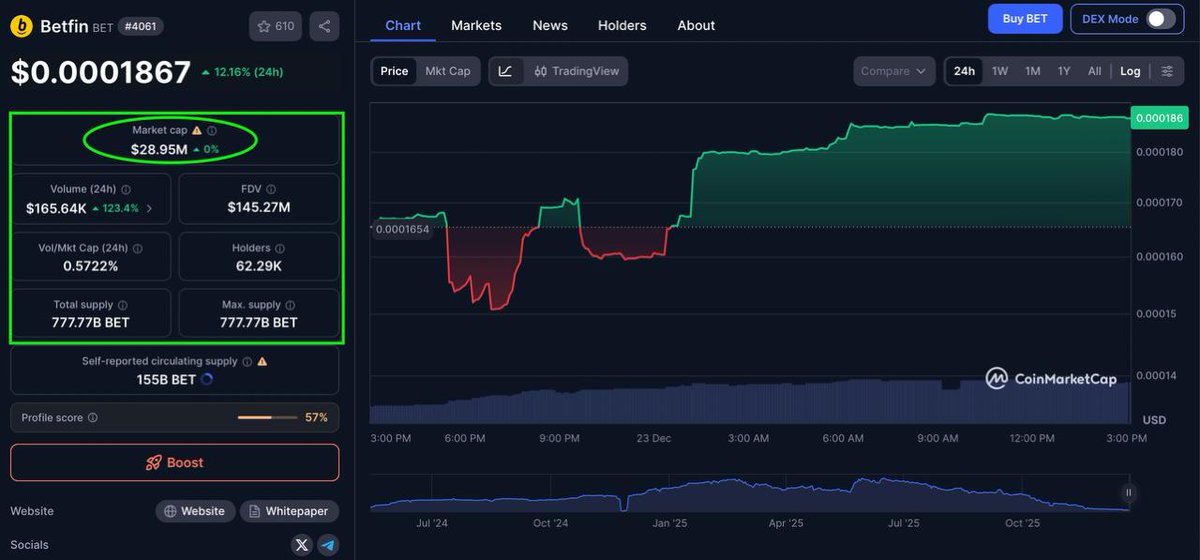The width and height of the screenshot is (1200, 560).
Task: Open Market cap info icon
Action: click(212, 130)
